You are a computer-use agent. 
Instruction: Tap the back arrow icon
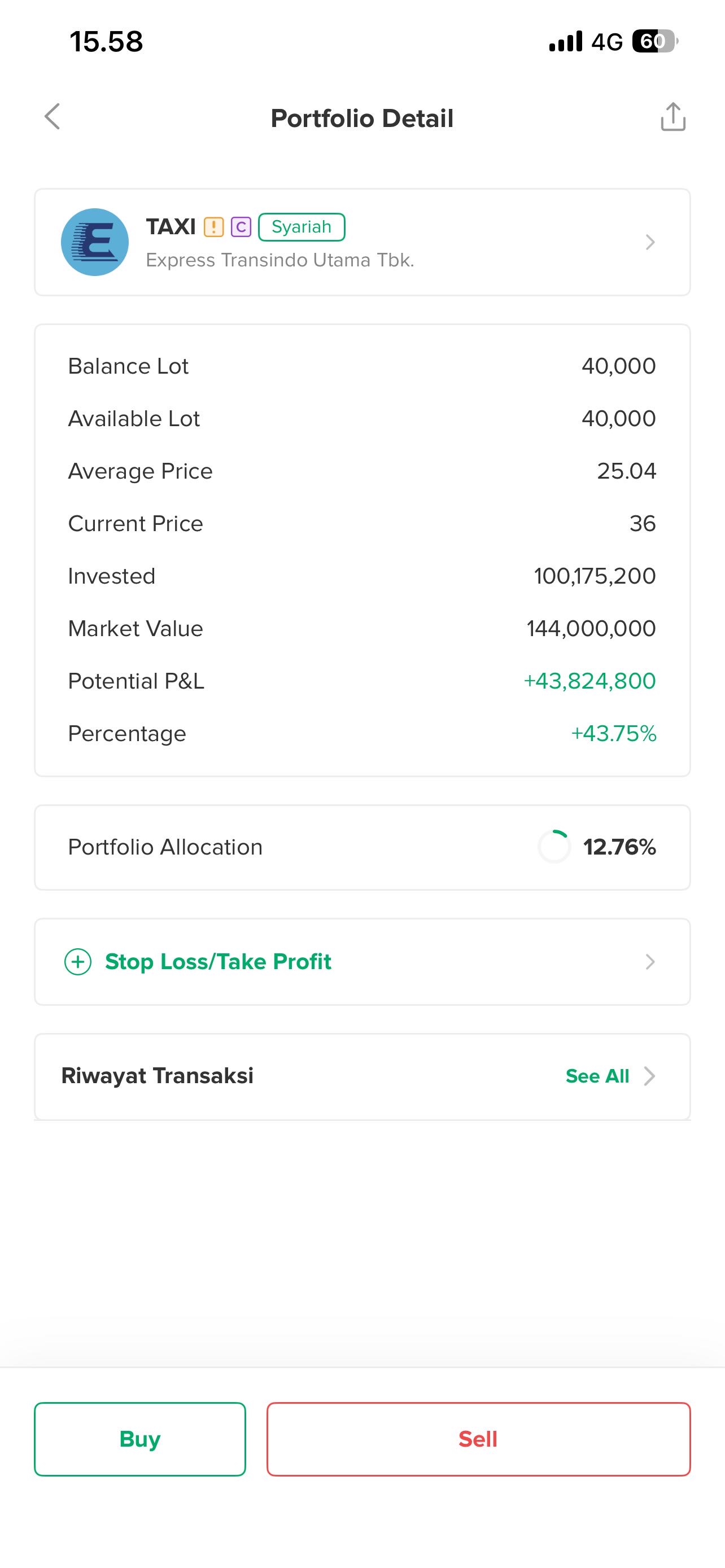point(53,116)
